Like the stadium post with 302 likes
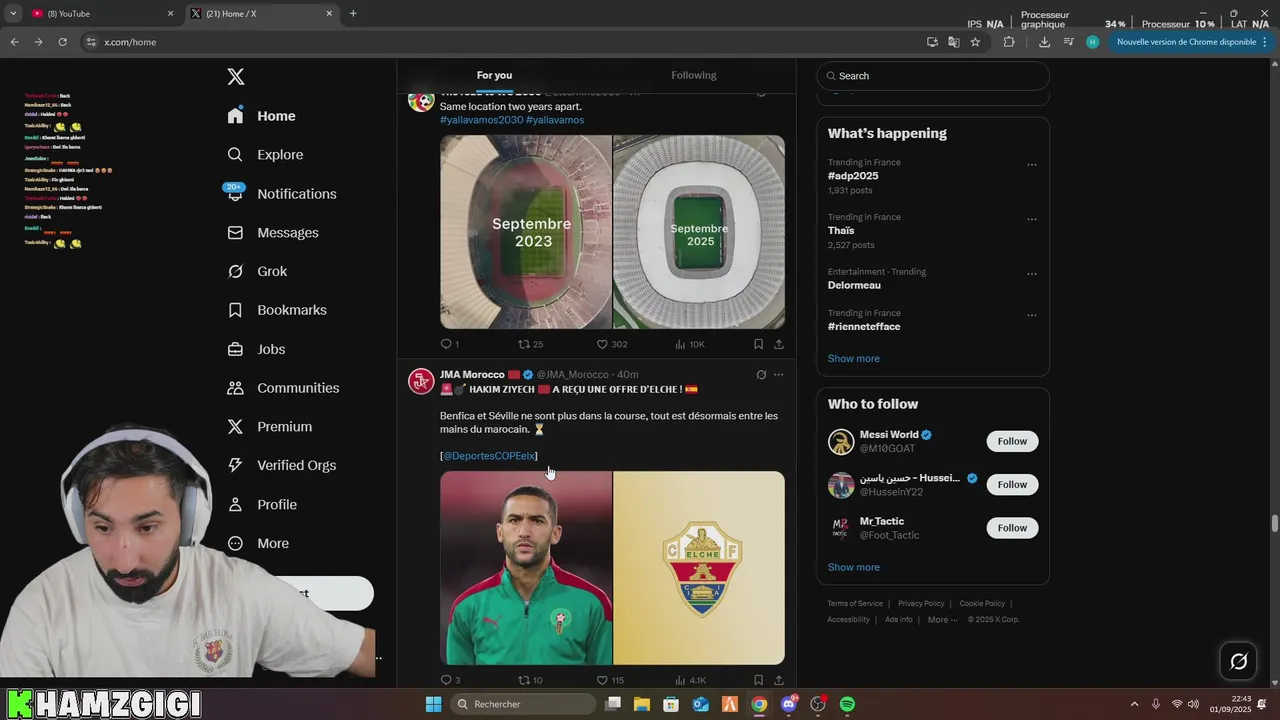 coord(611,344)
